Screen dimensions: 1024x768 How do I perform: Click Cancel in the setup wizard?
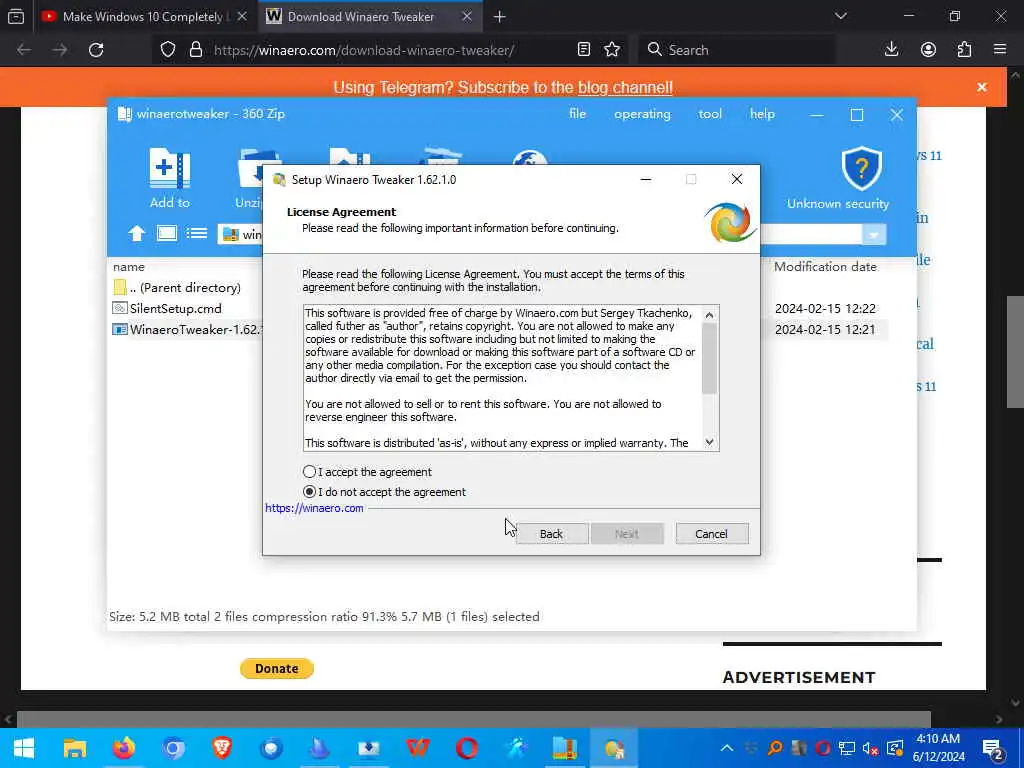[712, 534]
